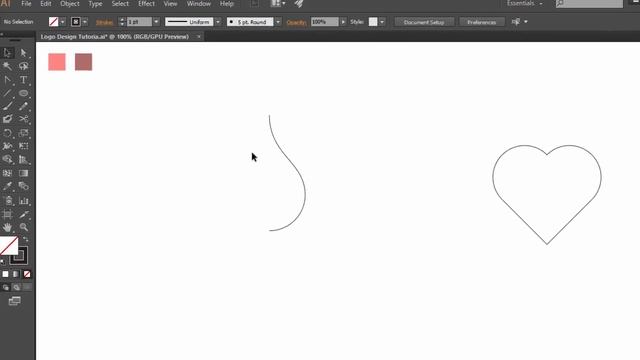Select the Lasso tool
Viewport: 640px width, 360px height.
23,66
